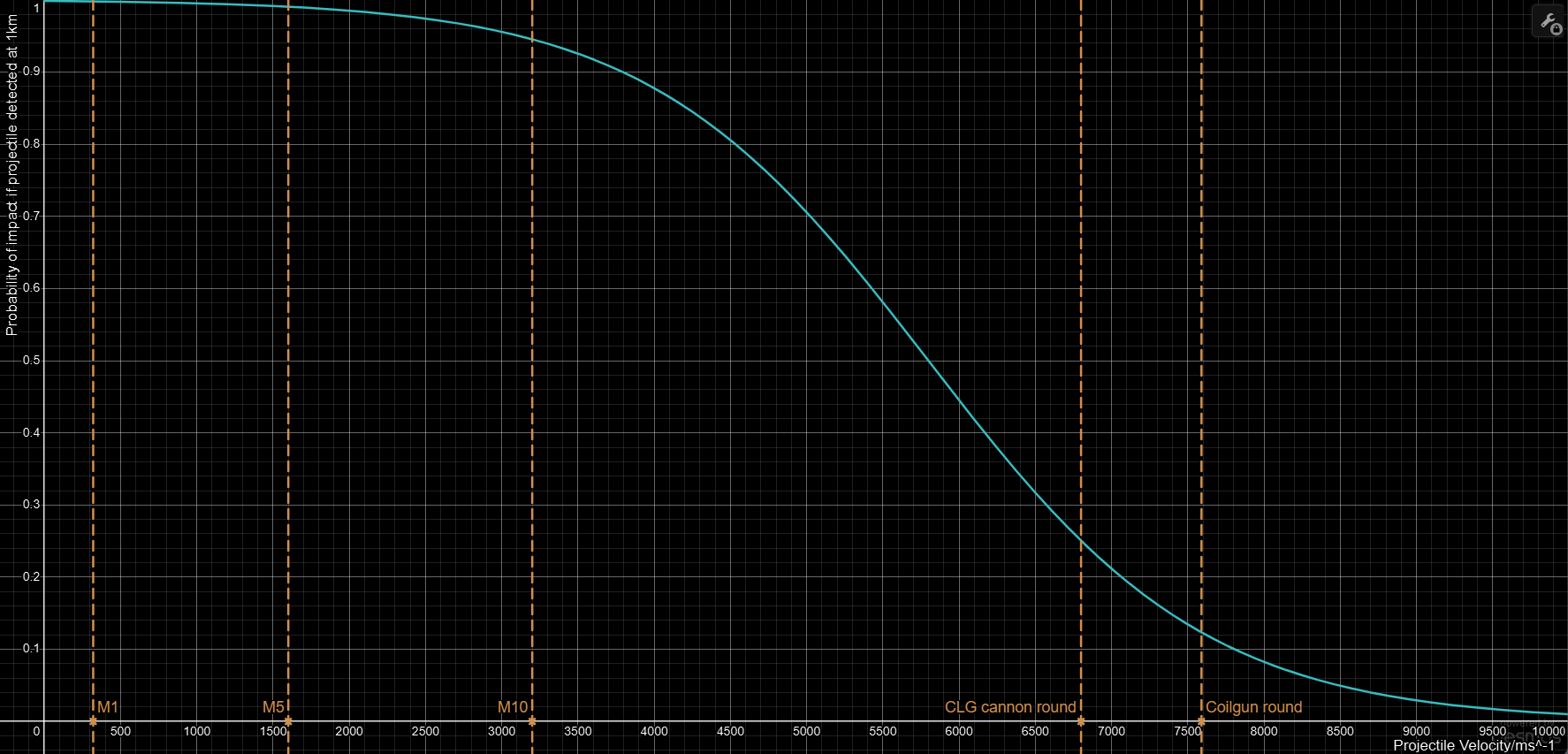Screen dimensions: 1568x754
Task: Click the x-axis tick label 7000
Action: pyautogui.click(x=1111, y=731)
